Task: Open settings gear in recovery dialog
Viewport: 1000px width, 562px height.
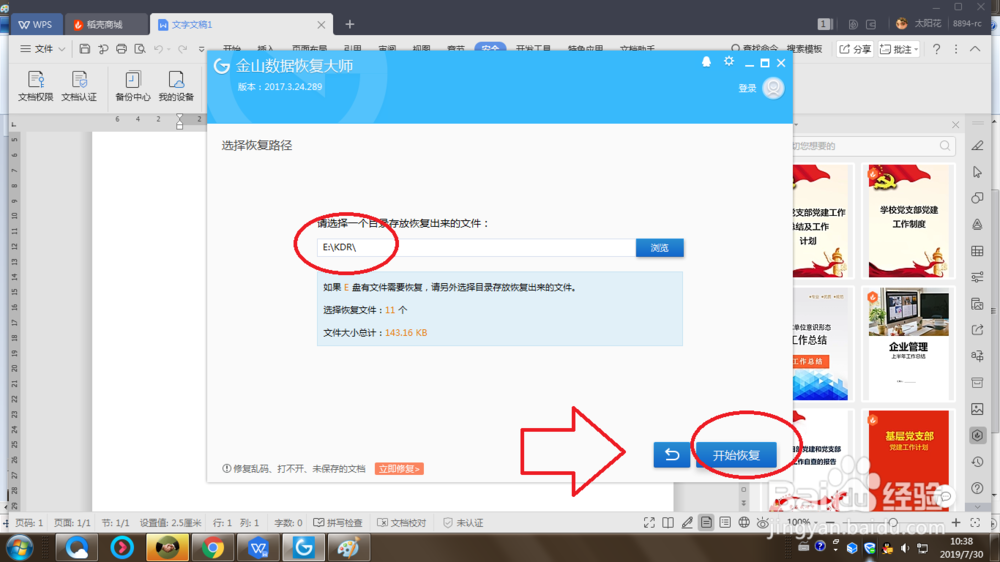Action: (729, 61)
